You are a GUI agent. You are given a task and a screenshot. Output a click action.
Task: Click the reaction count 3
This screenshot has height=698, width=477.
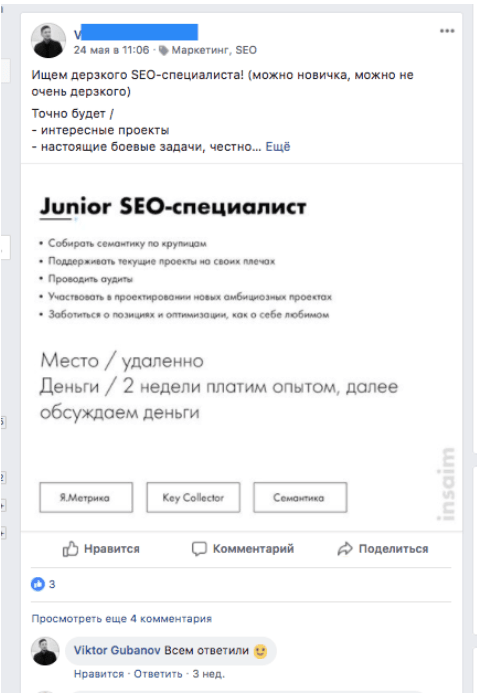pos(52,584)
